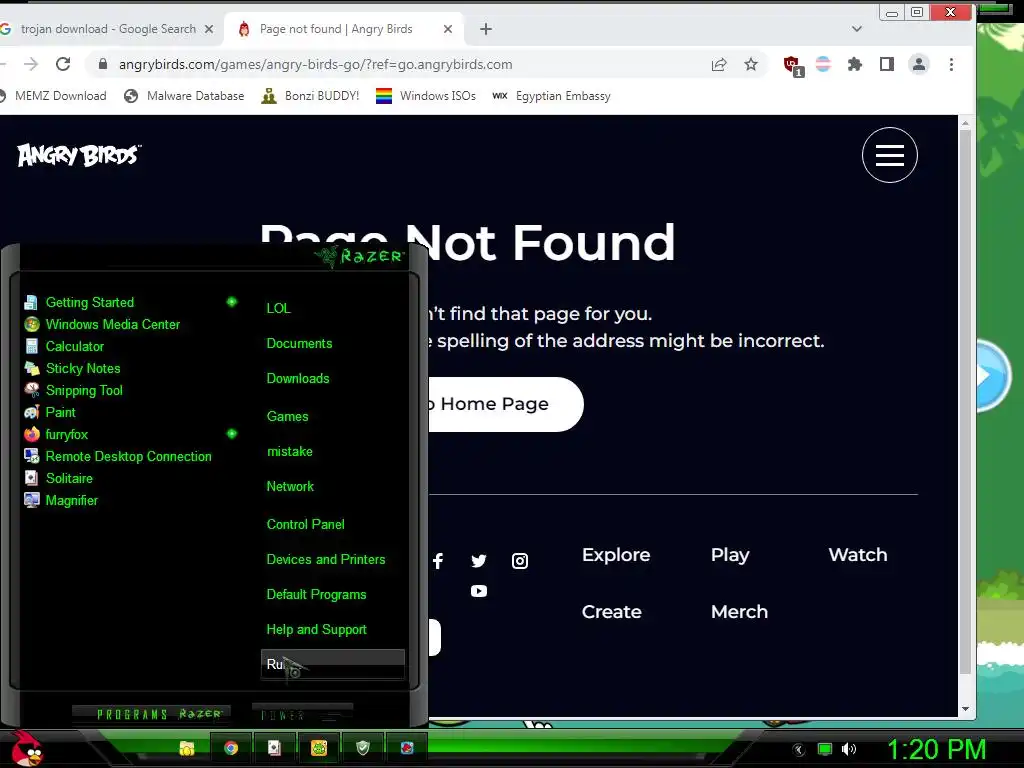Image resolution: width=1024 pixels, height=768 pixels.
Task: Open the uBlock shield extension icon
Action: [793, 65]
